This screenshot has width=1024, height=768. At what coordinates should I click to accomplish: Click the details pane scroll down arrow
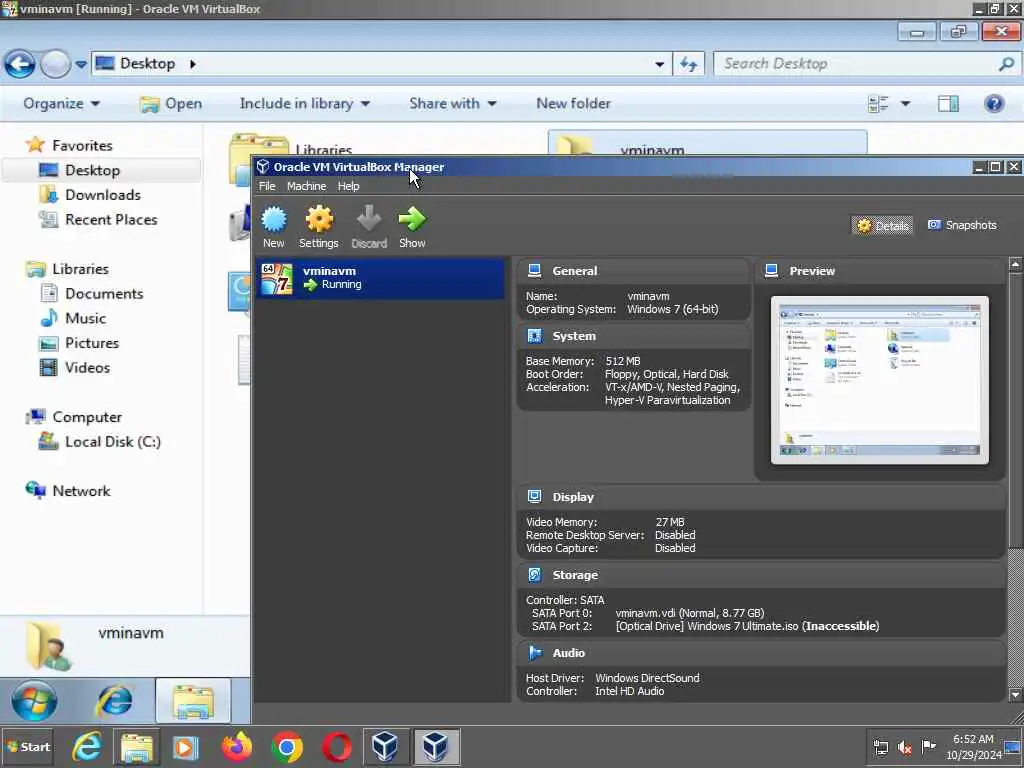1015,695
